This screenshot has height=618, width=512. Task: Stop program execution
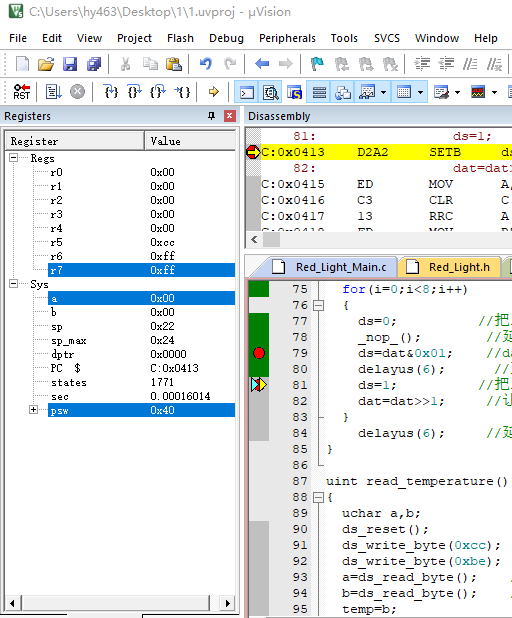pos(77,92)
